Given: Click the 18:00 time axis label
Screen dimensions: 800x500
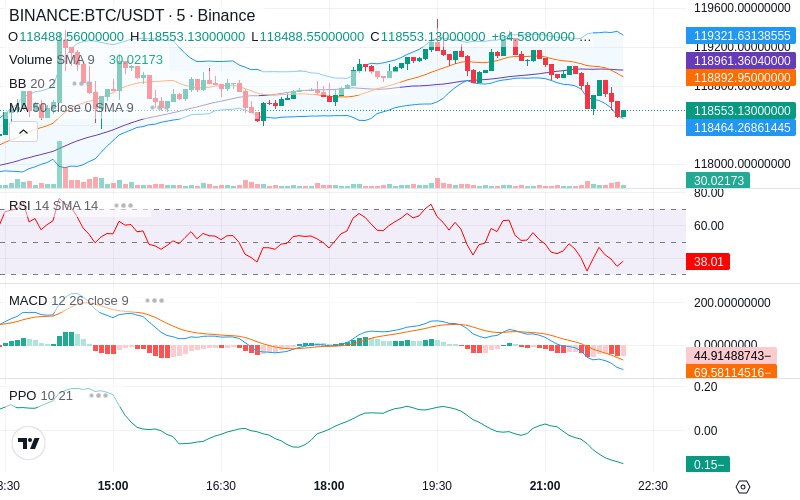Looking at the screenshot, I should (329, 486).
